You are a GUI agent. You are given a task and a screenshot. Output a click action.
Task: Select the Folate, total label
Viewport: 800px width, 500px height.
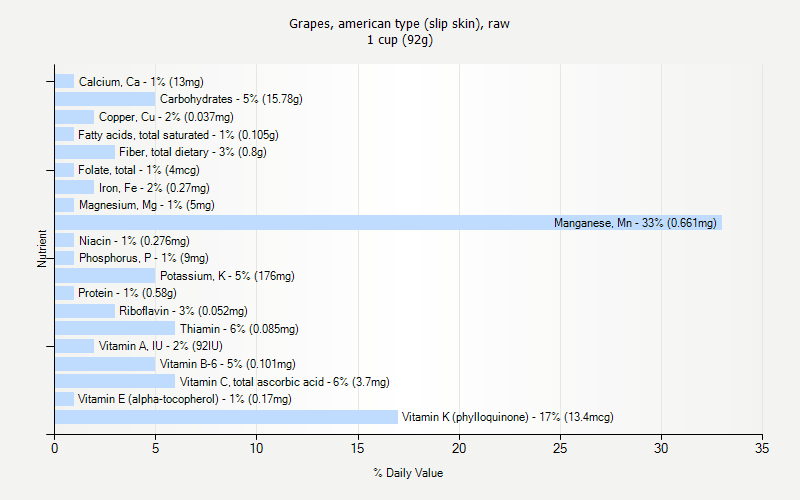(139, 170)
